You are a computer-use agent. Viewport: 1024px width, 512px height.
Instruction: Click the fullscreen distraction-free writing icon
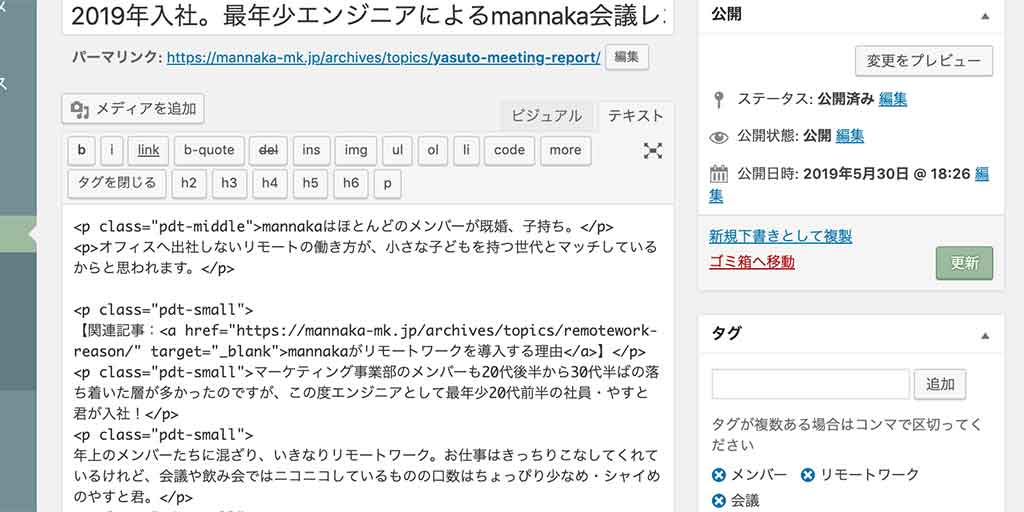point(653,150)
